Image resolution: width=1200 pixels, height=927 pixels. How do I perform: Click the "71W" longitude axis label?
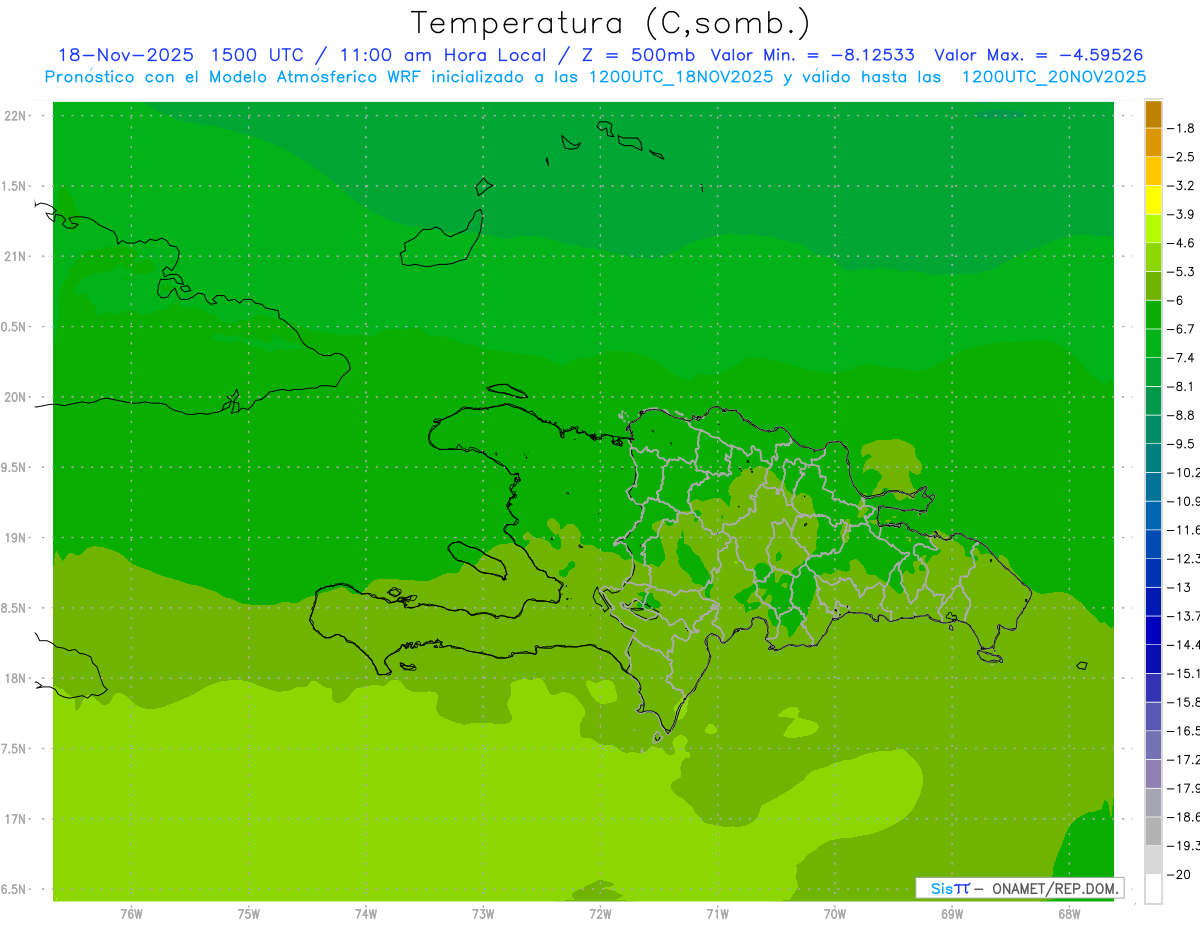pyautogui.click(x=717, y=914)
